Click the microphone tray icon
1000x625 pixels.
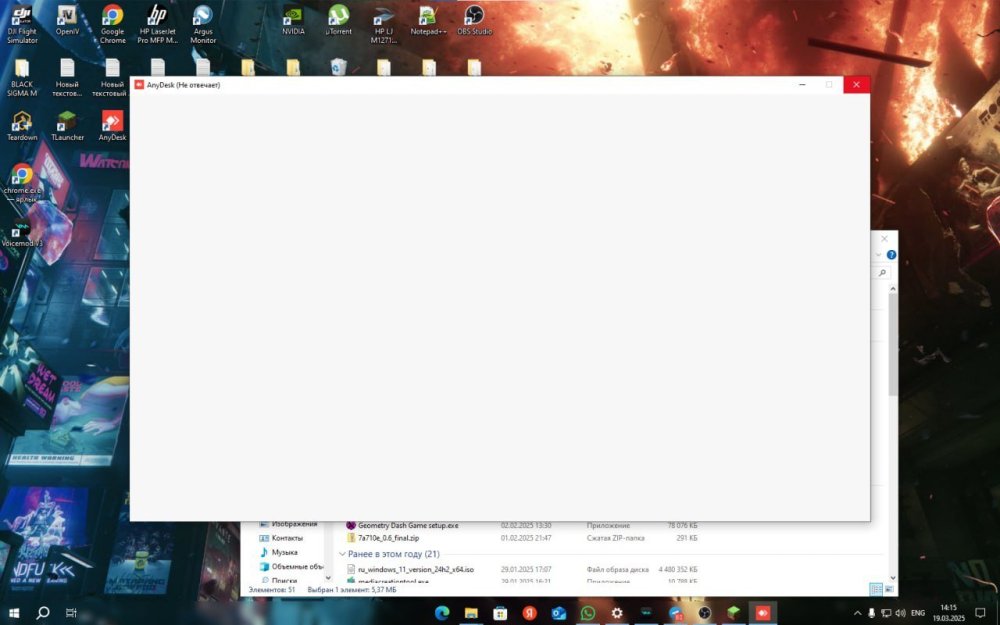point(871,613)
